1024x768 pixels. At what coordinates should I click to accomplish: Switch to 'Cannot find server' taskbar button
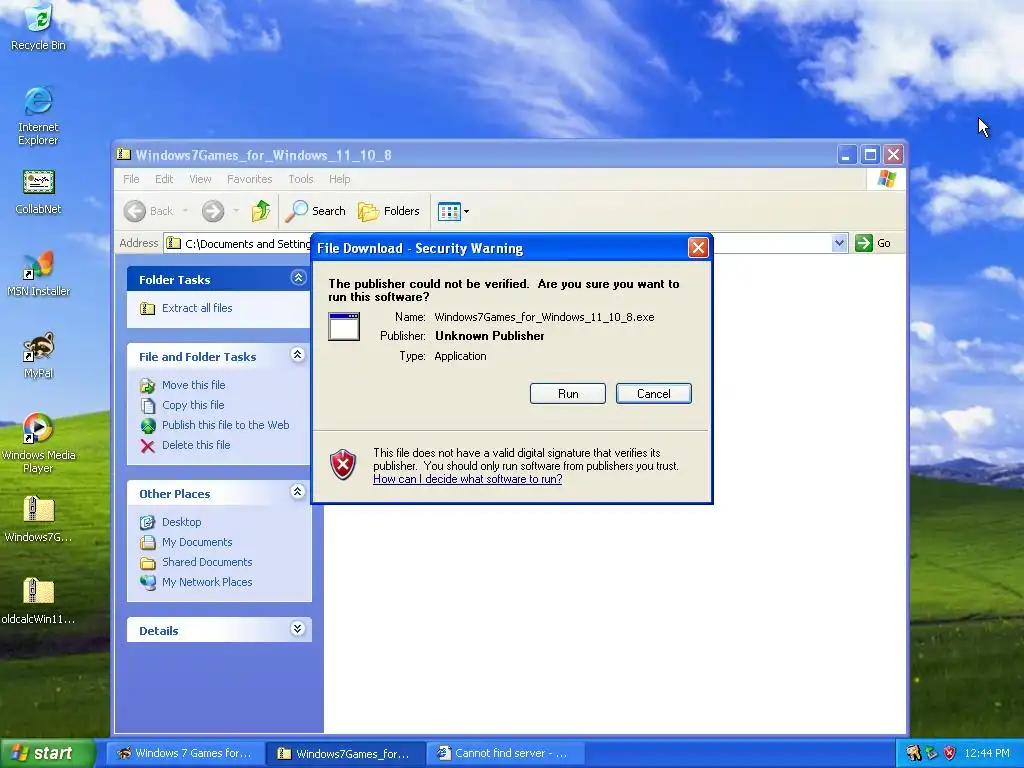pos(504,754)
